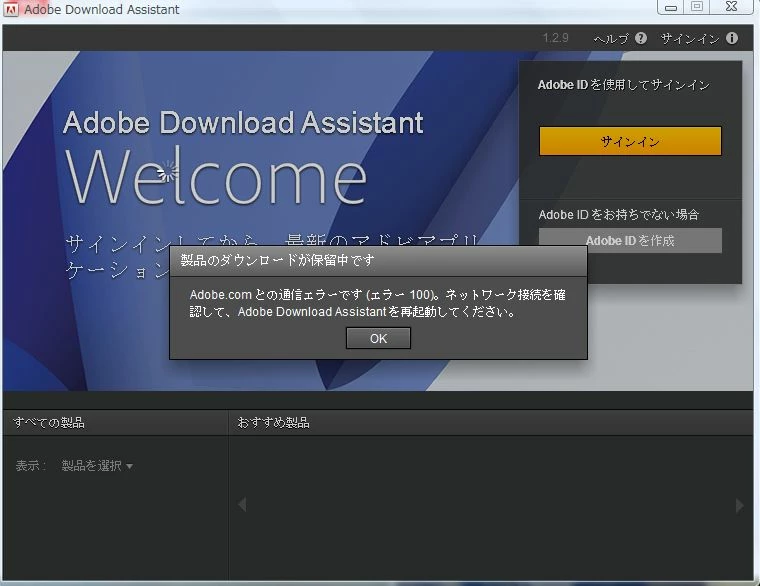The width and height of the screenshot is (760, 586).
Task: Close the Adobe Download Assistant window
Action: coord(731,7)
